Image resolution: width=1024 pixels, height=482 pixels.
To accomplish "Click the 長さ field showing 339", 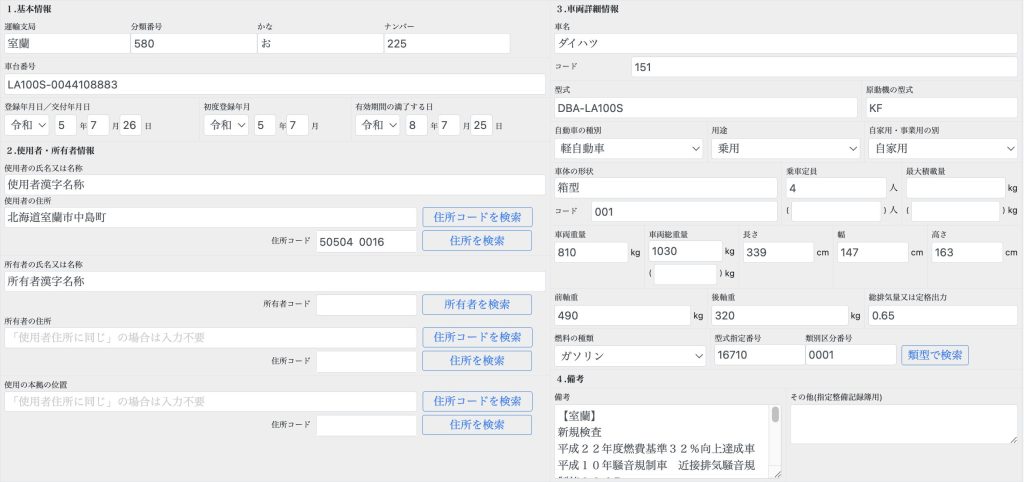I will click(778, 252).
